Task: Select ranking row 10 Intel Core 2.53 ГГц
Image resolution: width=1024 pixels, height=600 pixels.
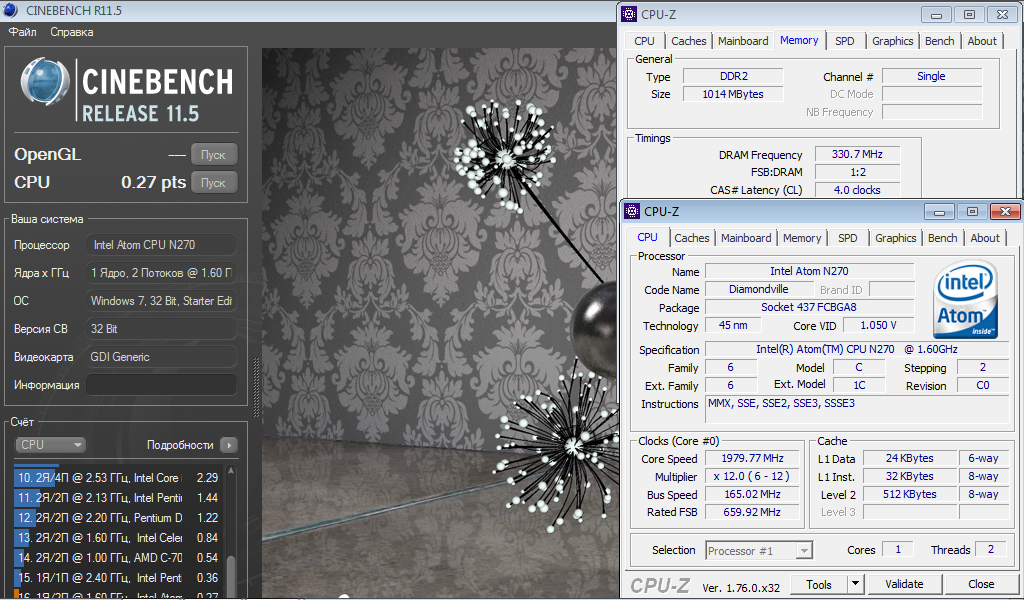Action: coord(118,478)
